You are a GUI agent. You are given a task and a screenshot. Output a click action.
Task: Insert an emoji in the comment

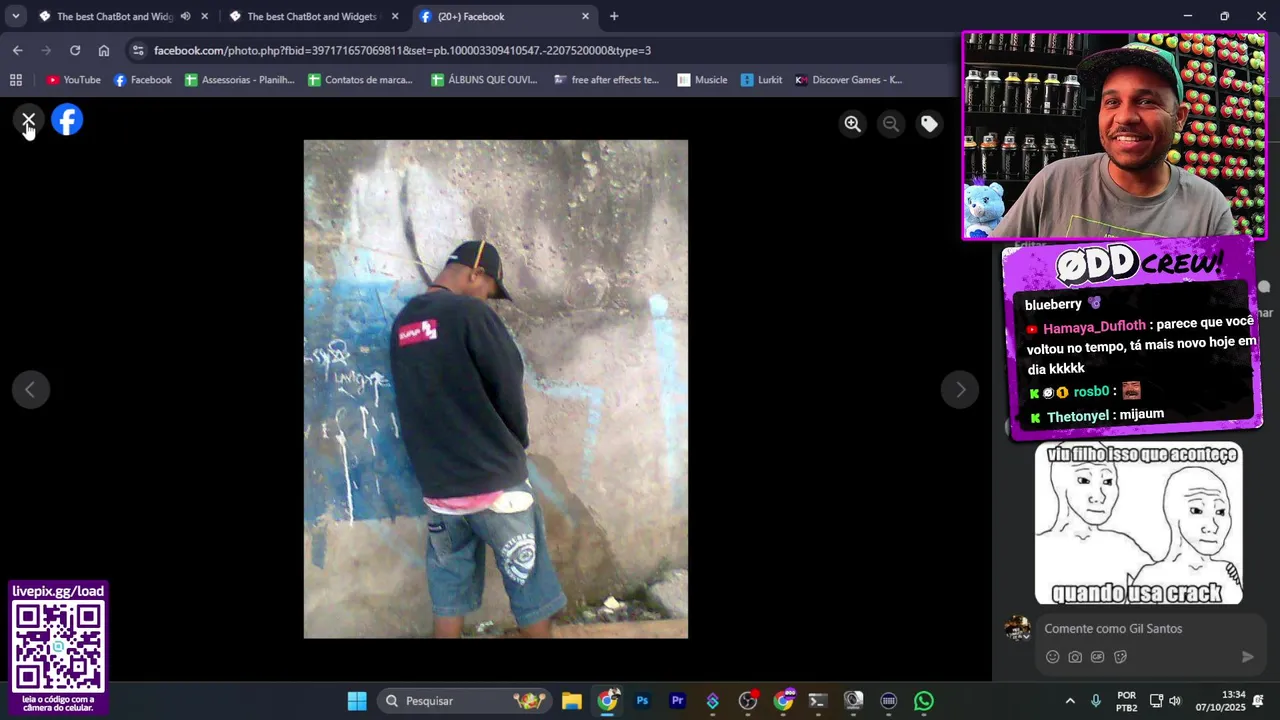click(1052, 657)
